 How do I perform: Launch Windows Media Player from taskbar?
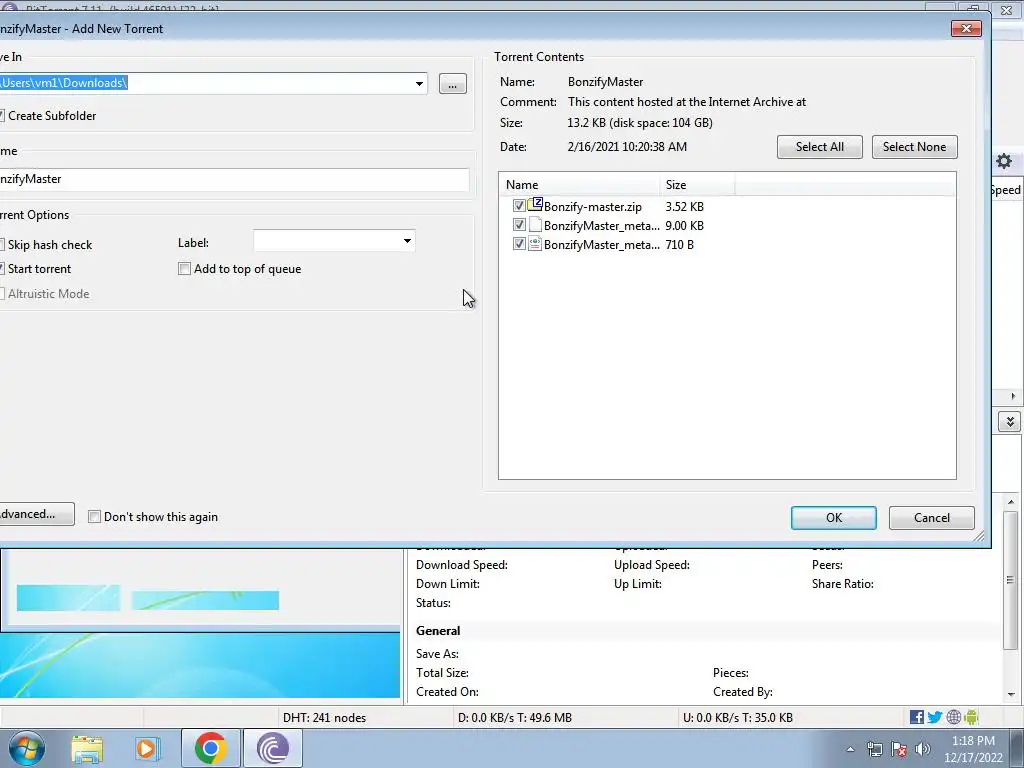pyautogui.click(x=148, y=749)
